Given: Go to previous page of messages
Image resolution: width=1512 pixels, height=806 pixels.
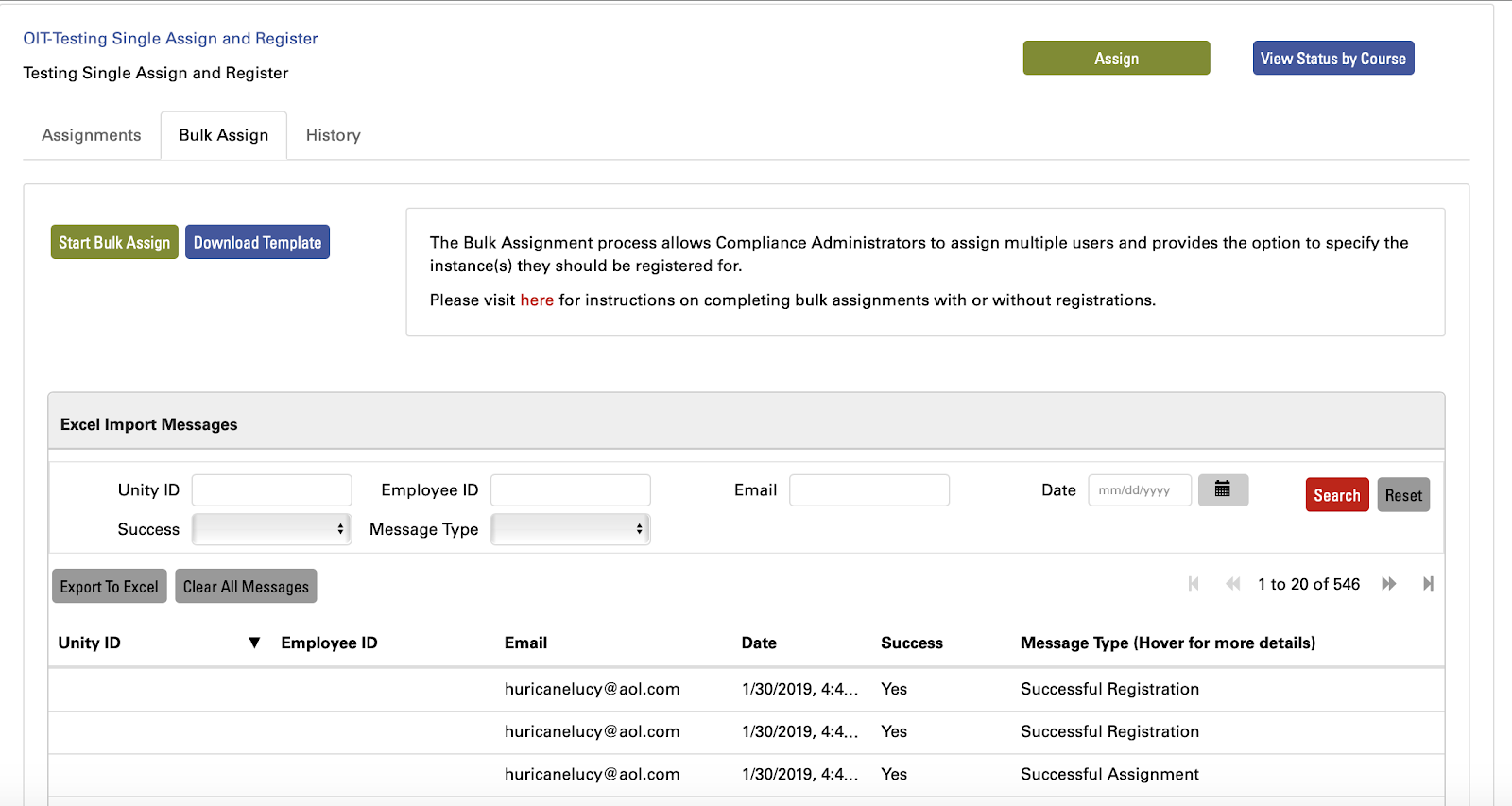Looking at the screenshot, I should (1232, 584).
